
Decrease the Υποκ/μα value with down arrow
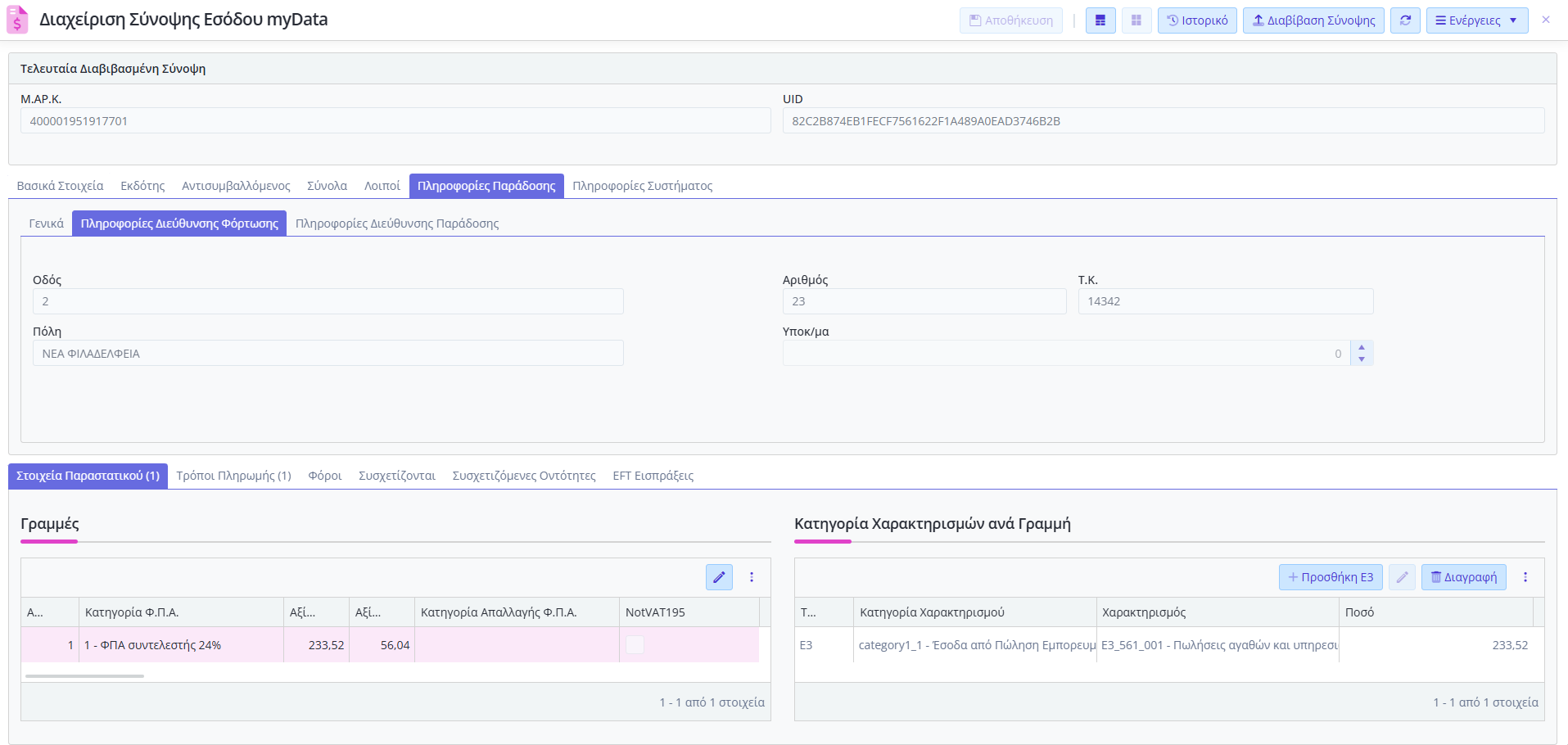tap(1362, 359)
